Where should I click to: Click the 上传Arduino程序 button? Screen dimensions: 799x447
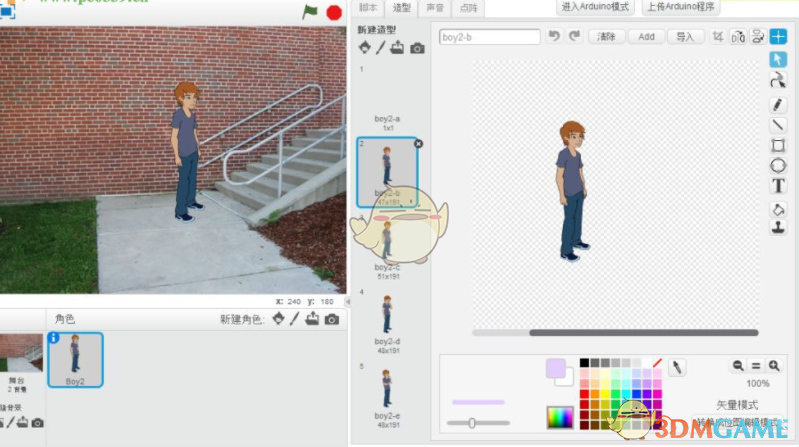pos(681,7)
